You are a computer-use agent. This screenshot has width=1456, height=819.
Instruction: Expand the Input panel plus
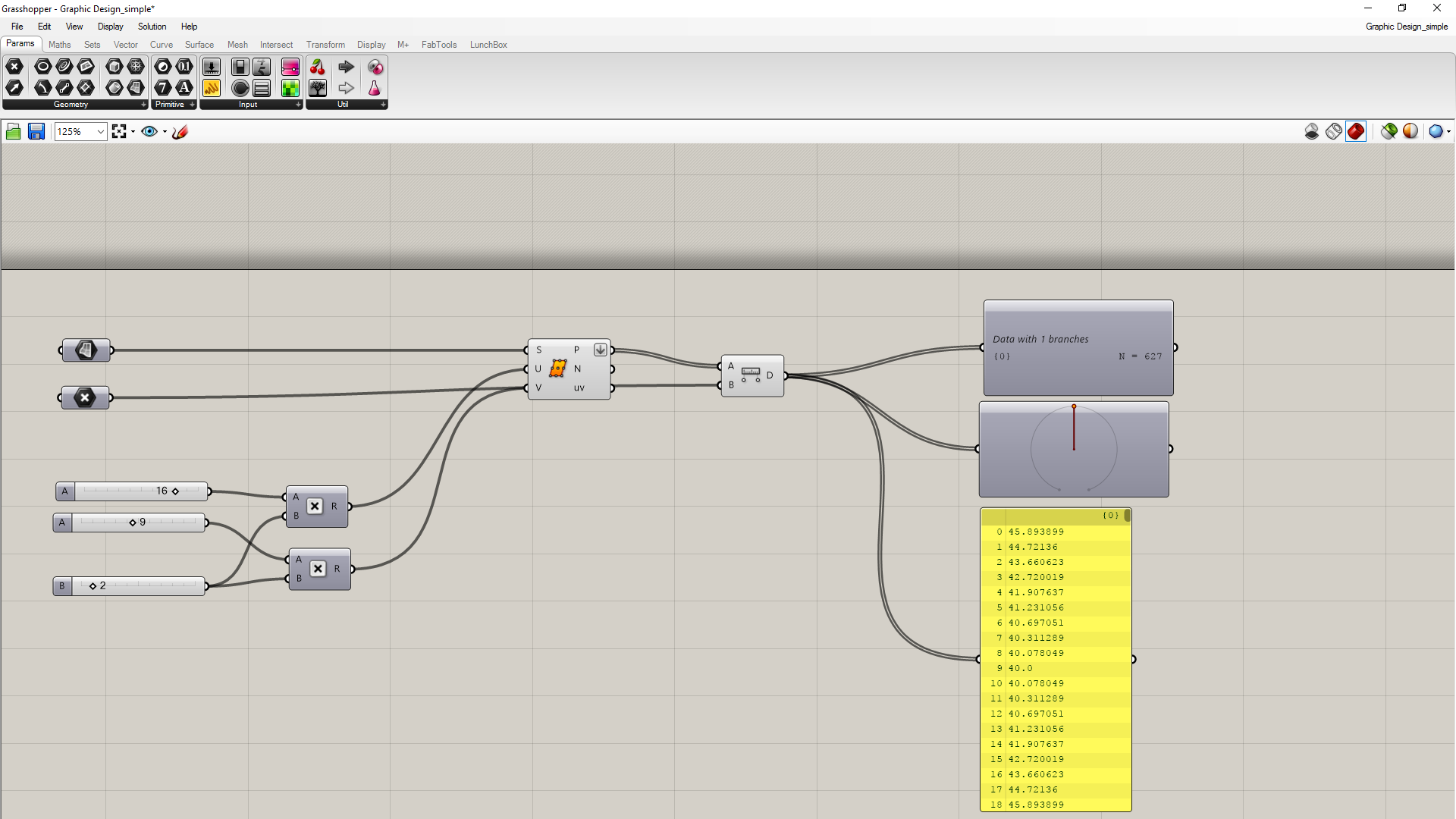(x=298, y=105)
